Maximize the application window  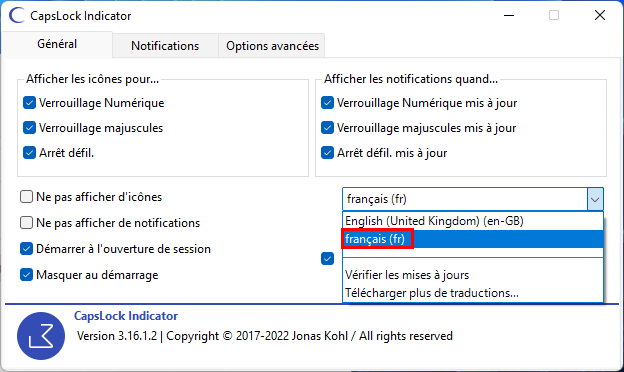point(554,16)
